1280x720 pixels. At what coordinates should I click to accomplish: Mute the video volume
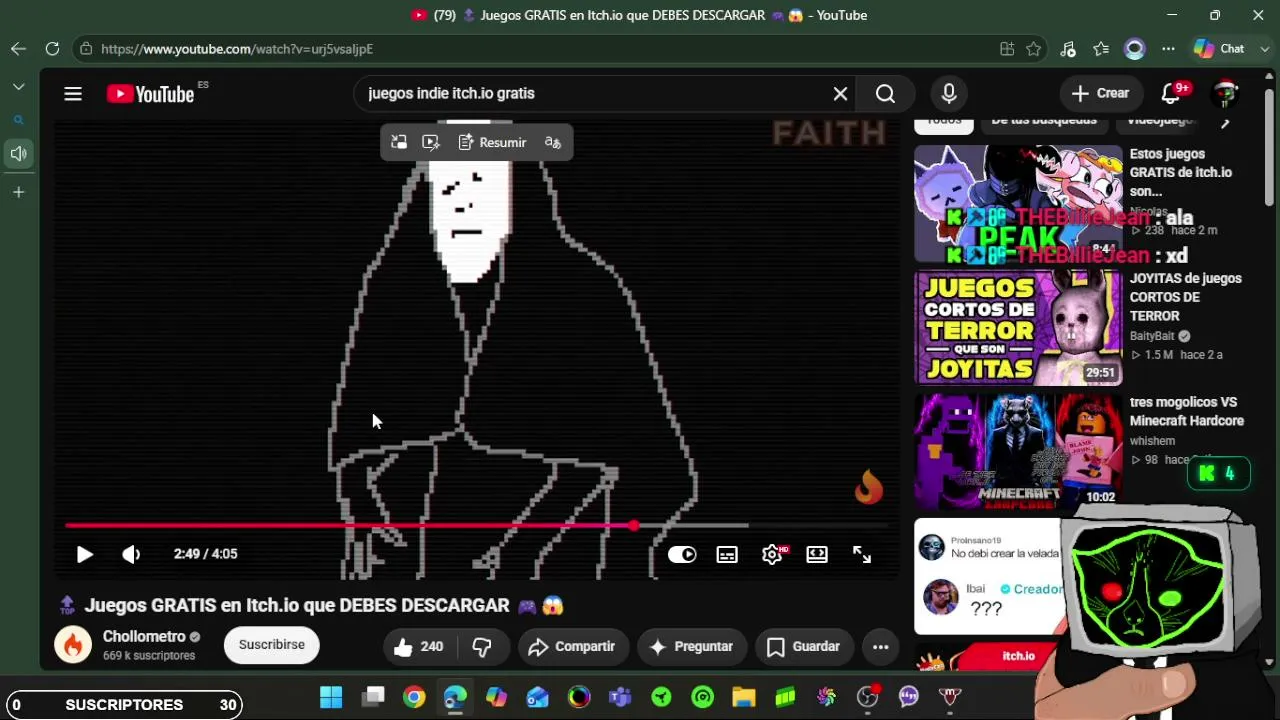coord(131,554)
